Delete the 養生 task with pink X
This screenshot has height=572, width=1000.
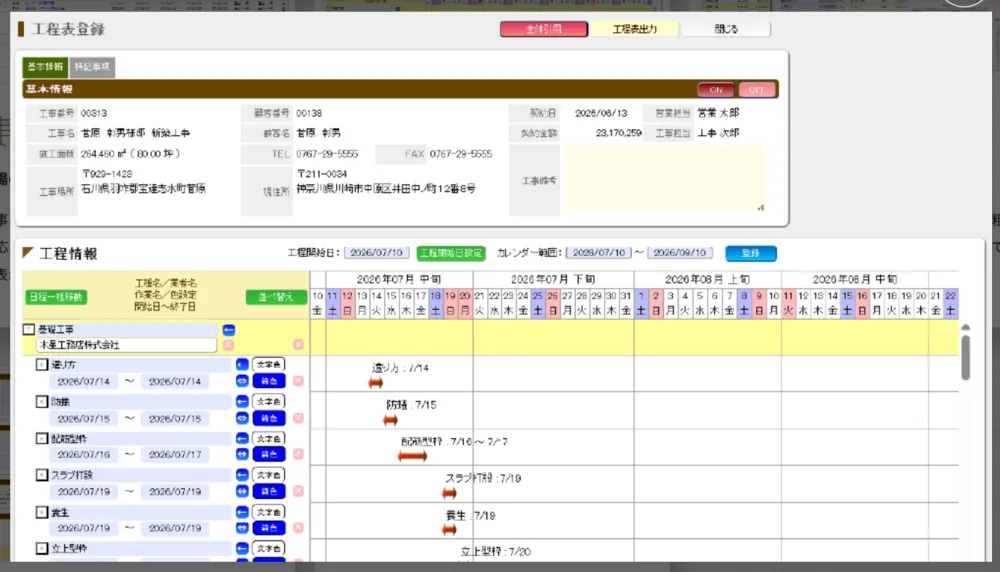[298, 528]
